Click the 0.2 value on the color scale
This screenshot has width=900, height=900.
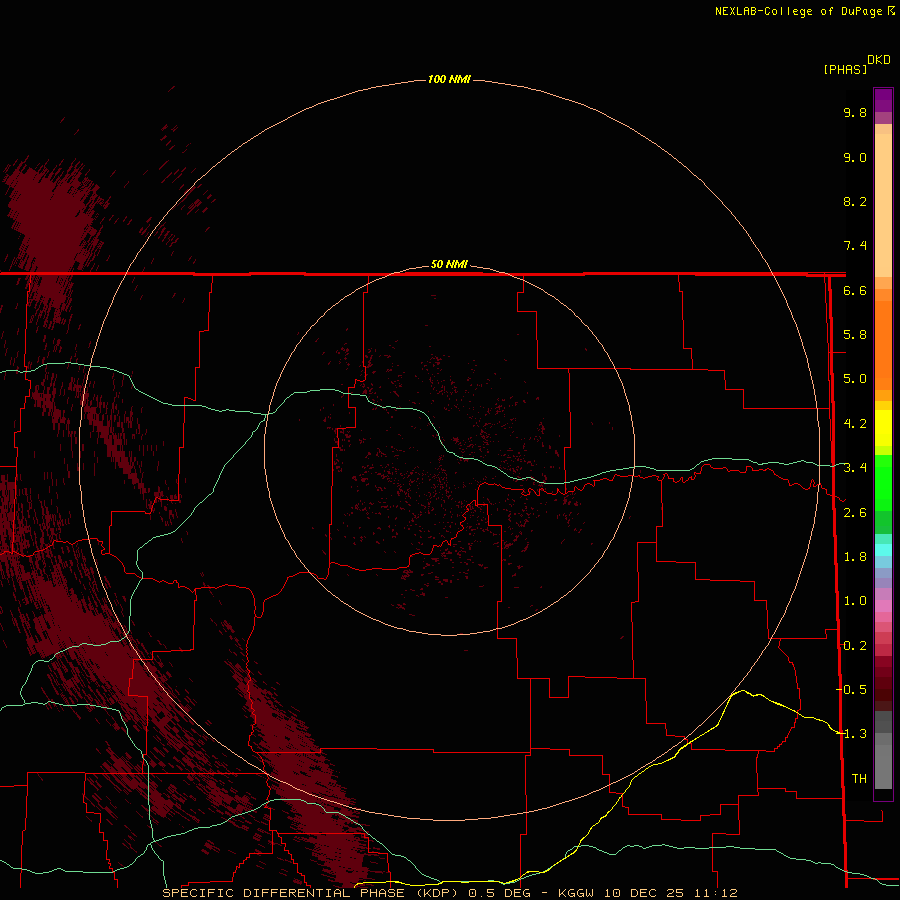click(855, 646)
